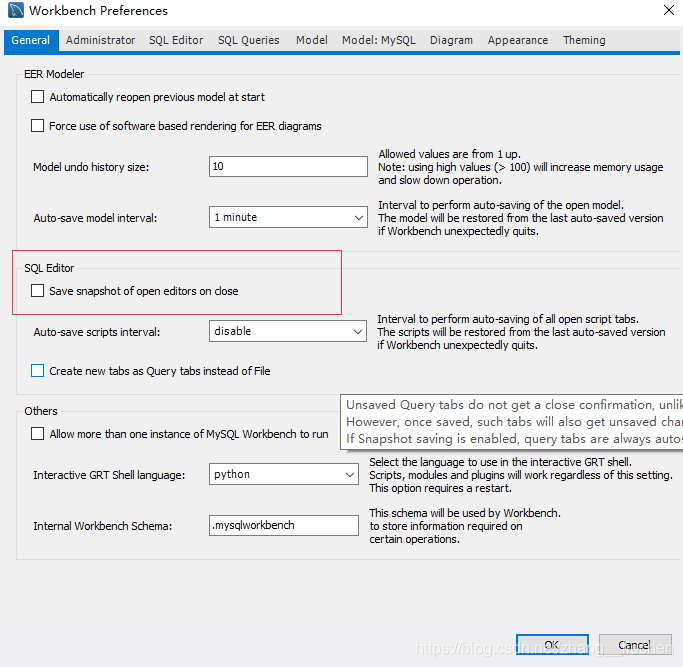Screen dimensions: 683x667
Task: Switch to the Theming tab
Action: (584, 40)
